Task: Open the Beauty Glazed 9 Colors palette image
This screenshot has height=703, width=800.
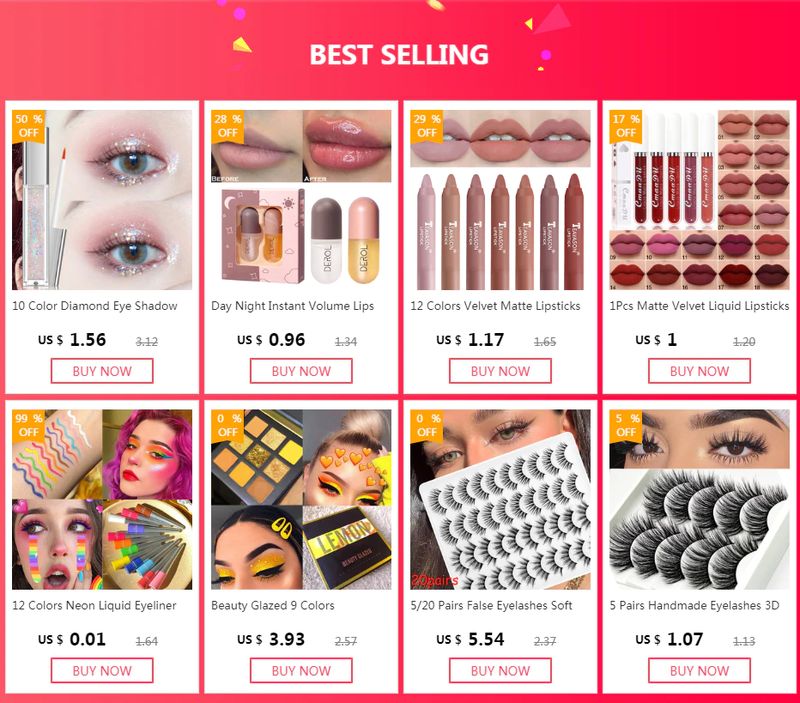Action: tap(301, 499)
